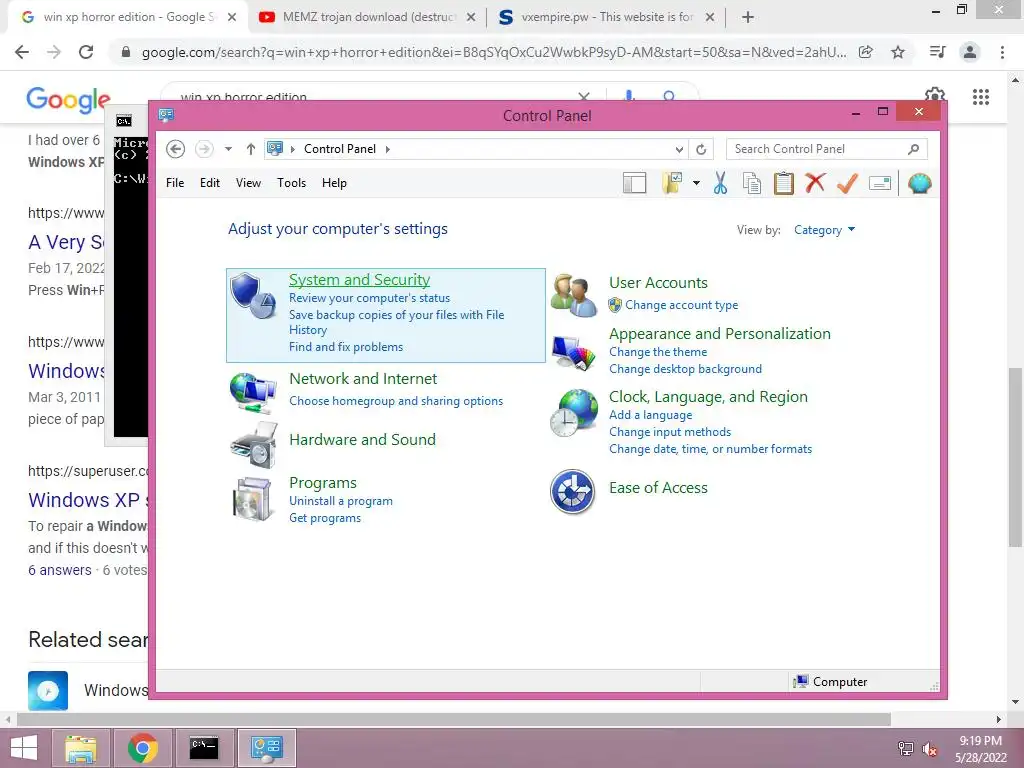The width and height of the screenshot is (1024, 768).
Task: Click the Programs disc box icon
Action: pyautogui.click(x=252, y=500)
